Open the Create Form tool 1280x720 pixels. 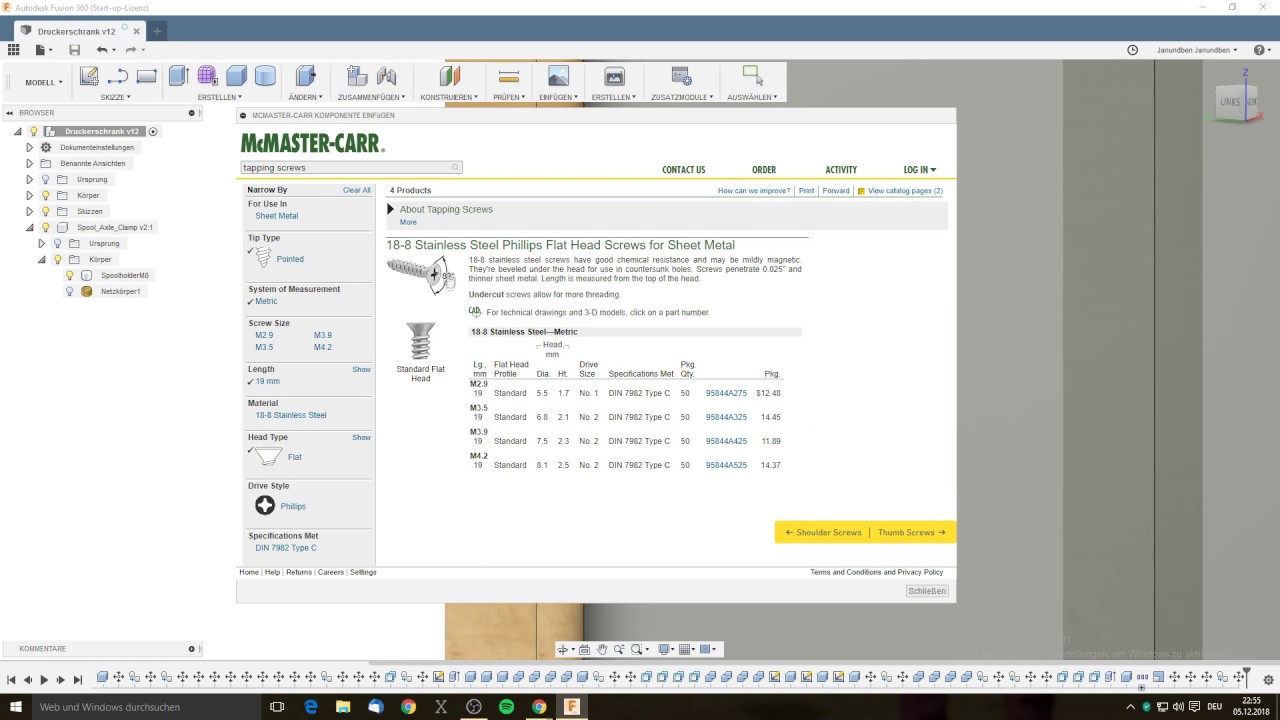coord(207,76)
